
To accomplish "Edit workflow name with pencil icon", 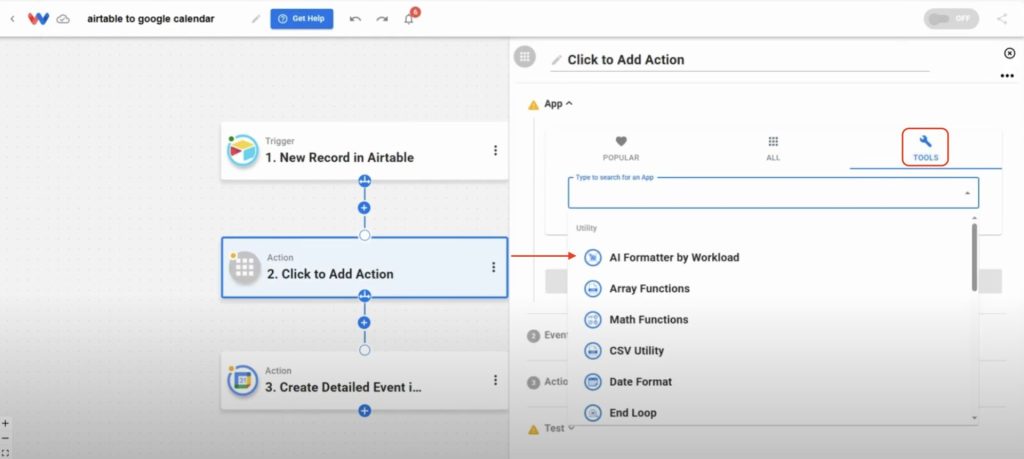I will (255, 19).
